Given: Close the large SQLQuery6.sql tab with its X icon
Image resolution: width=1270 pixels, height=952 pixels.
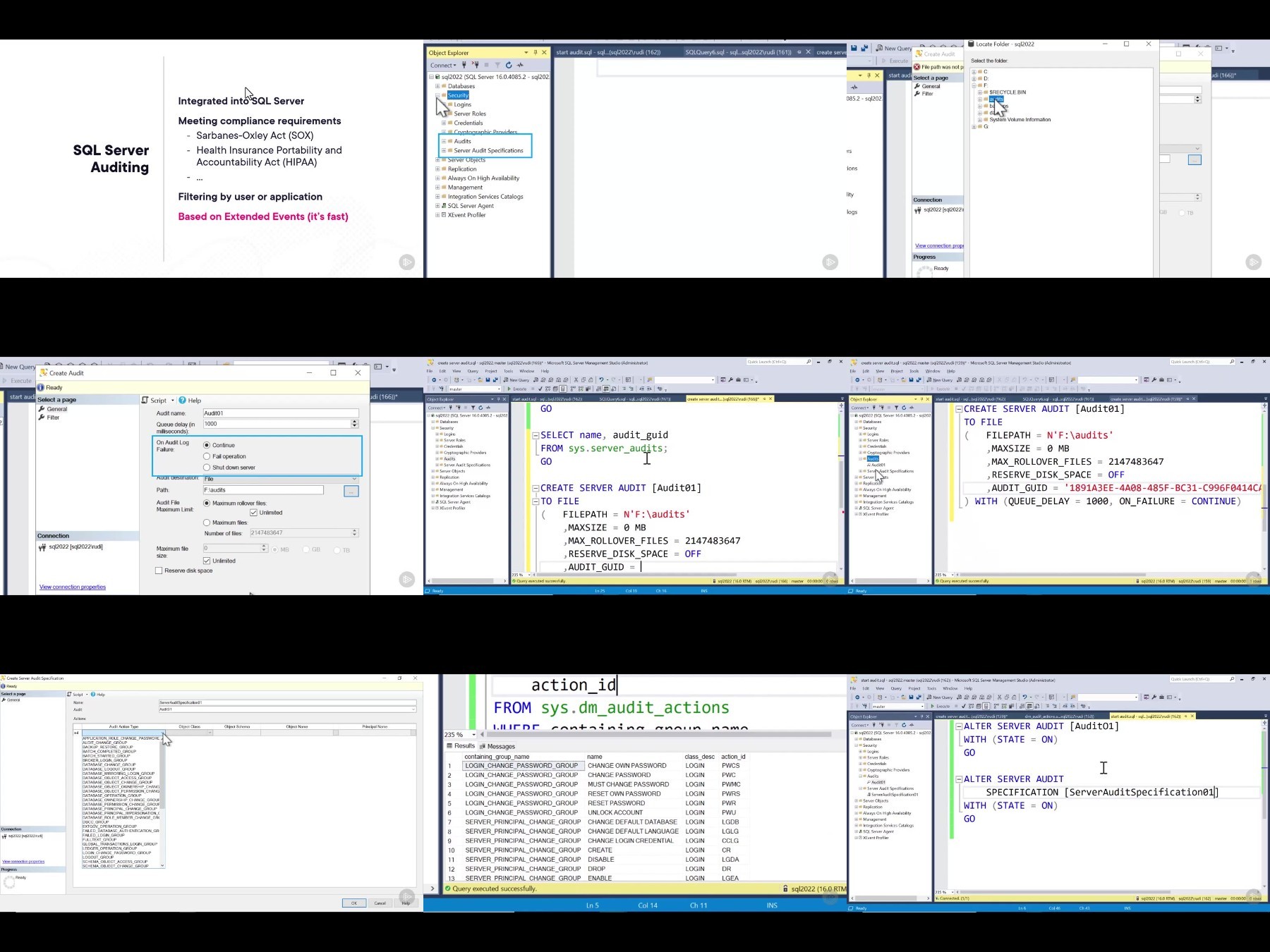Looking at the screenshot, I should point(809,52).
